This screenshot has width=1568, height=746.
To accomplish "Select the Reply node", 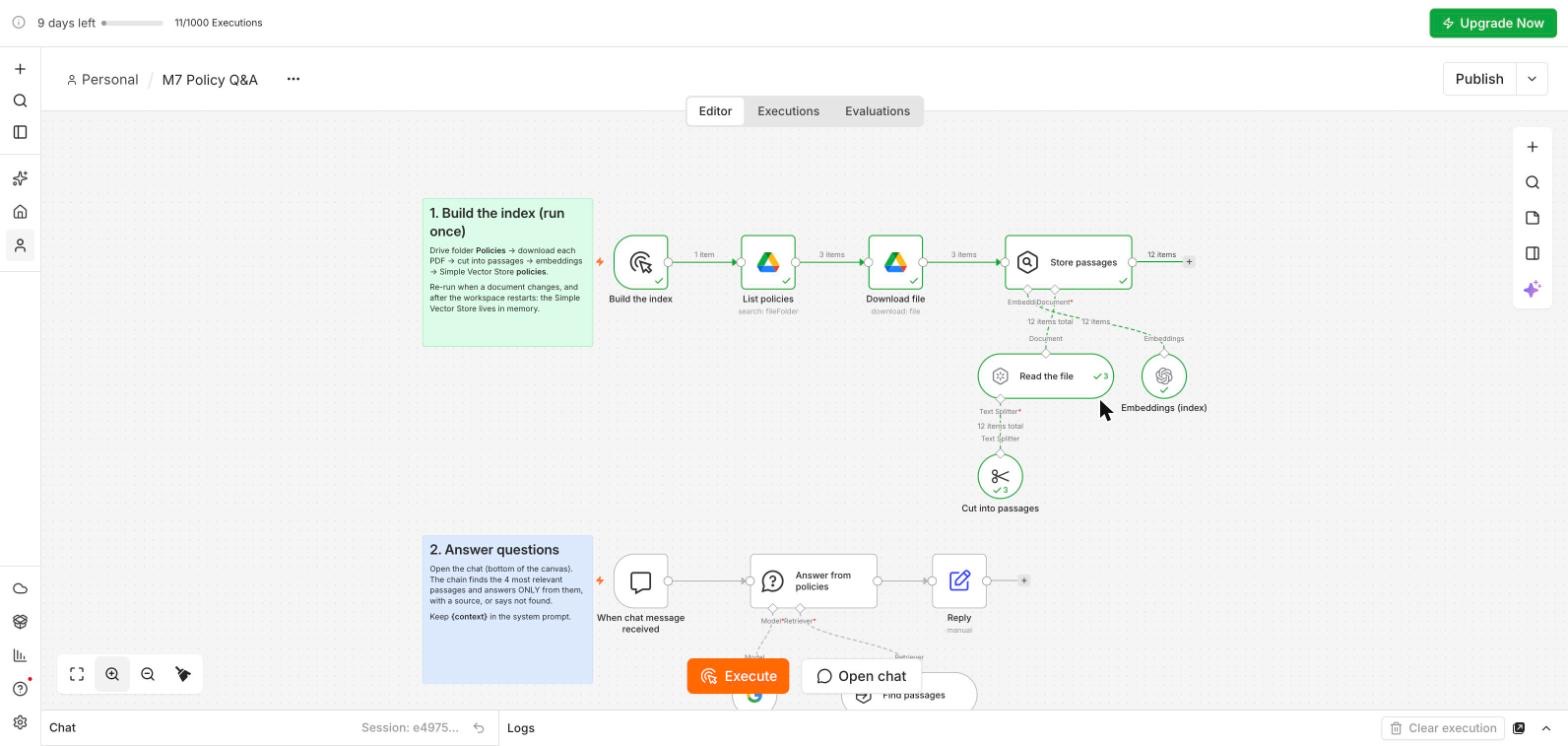I will click(959, 581).
